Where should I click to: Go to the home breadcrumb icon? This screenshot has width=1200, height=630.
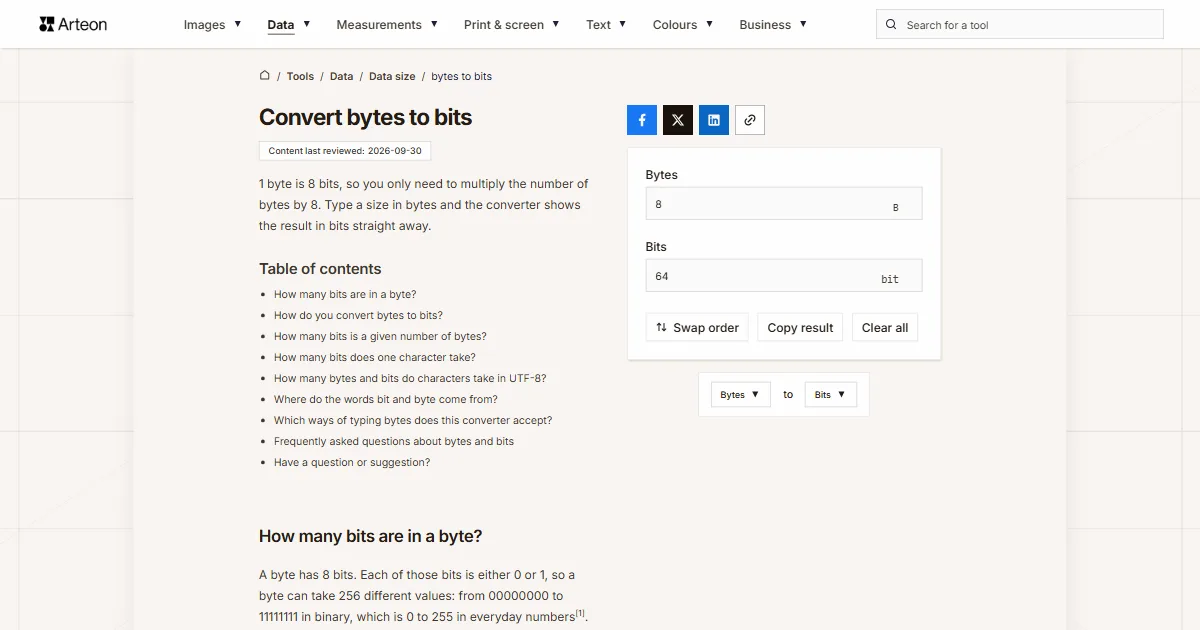[x=265, y=75]
